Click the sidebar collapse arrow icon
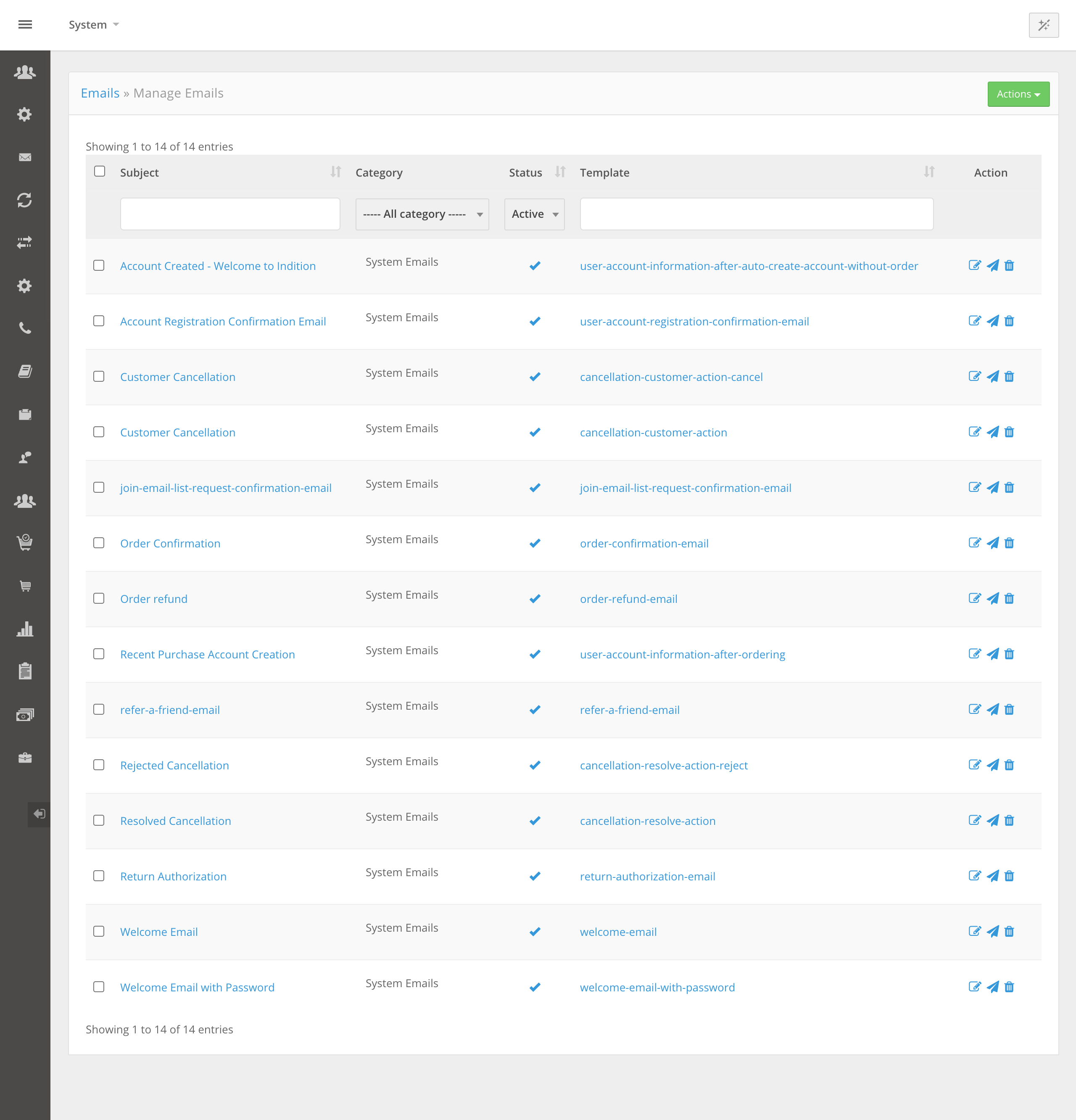This screenshot has height=1120, width=1076. click(x=39, y=814)
